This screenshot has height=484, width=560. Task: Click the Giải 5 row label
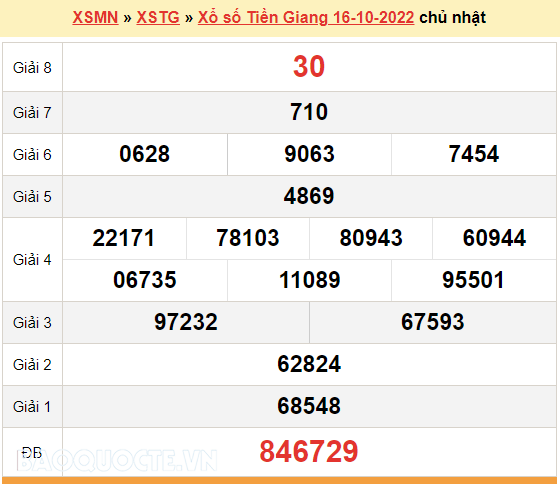point(32,196)
